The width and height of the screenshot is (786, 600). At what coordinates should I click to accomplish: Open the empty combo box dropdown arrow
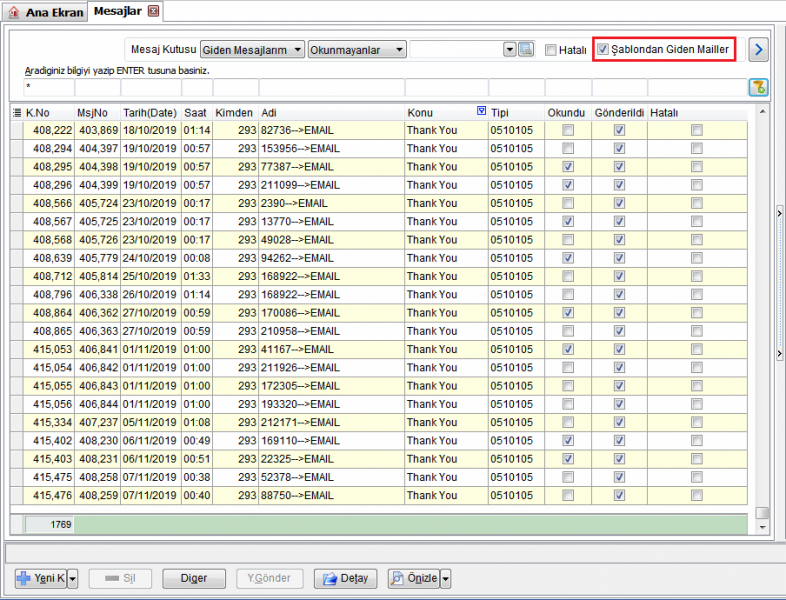pos(510,50)
